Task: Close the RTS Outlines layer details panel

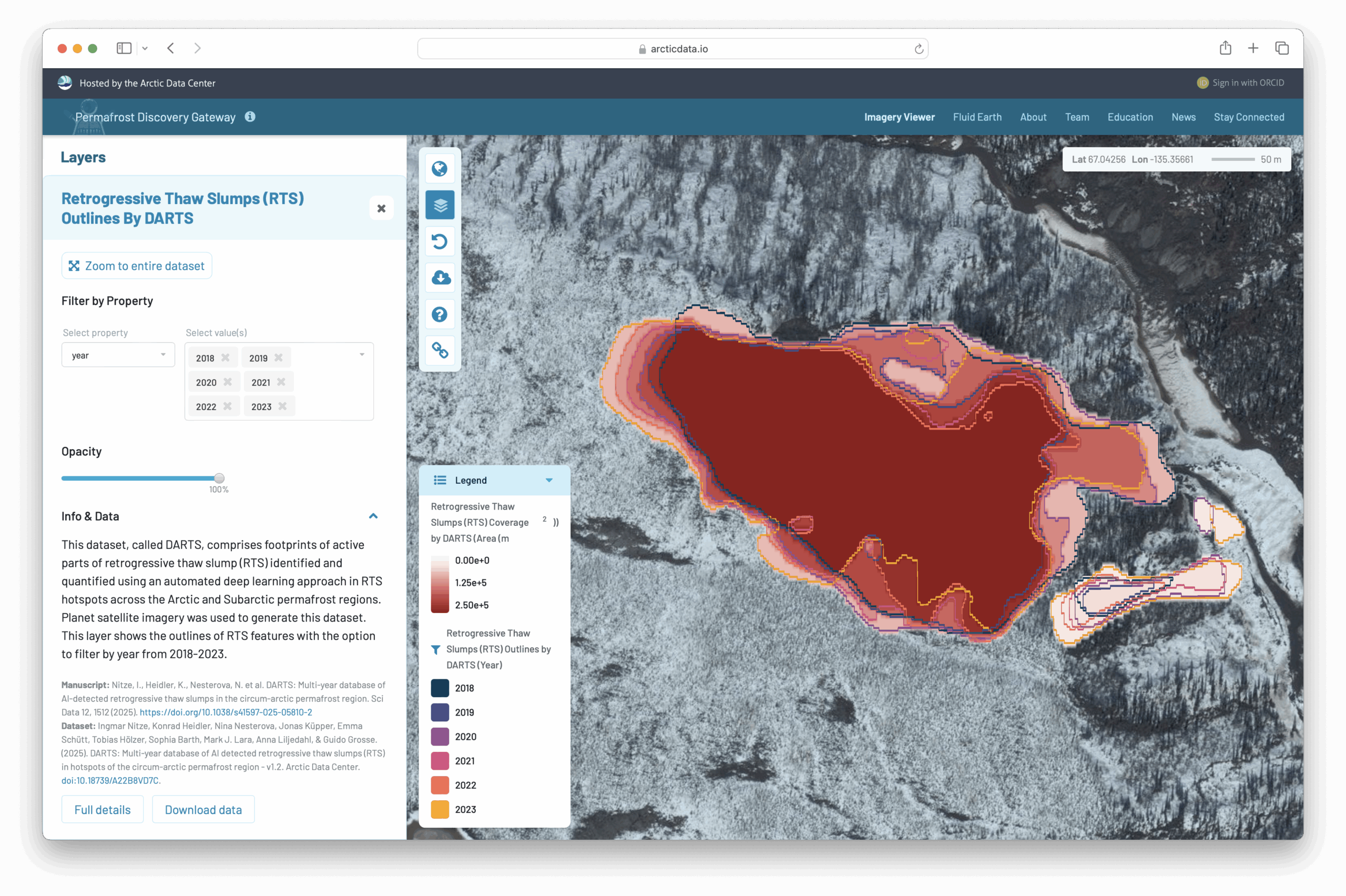Action: pyautogui.click(x=381, y=209)
